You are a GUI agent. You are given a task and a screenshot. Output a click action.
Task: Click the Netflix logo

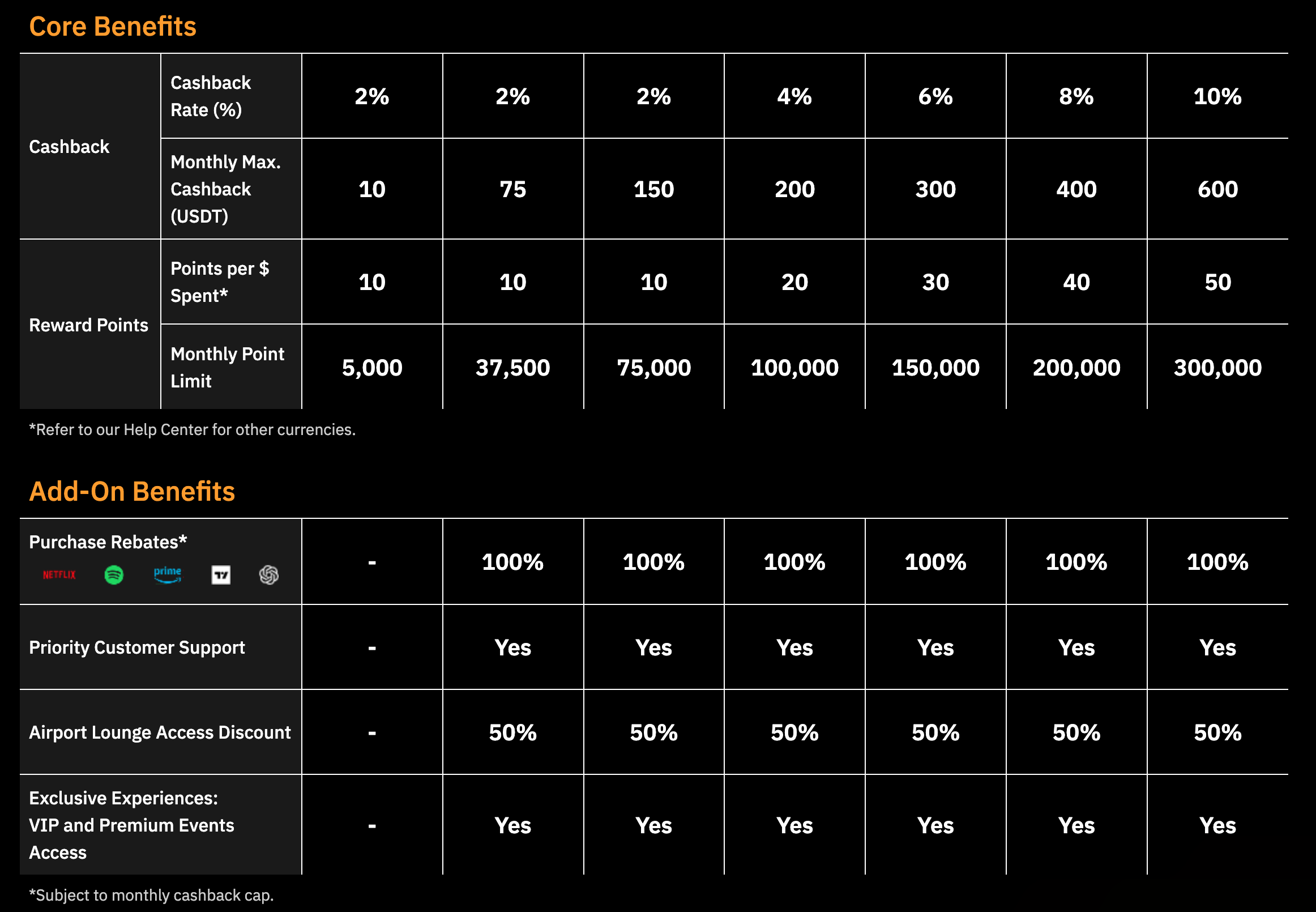(59, 574)
